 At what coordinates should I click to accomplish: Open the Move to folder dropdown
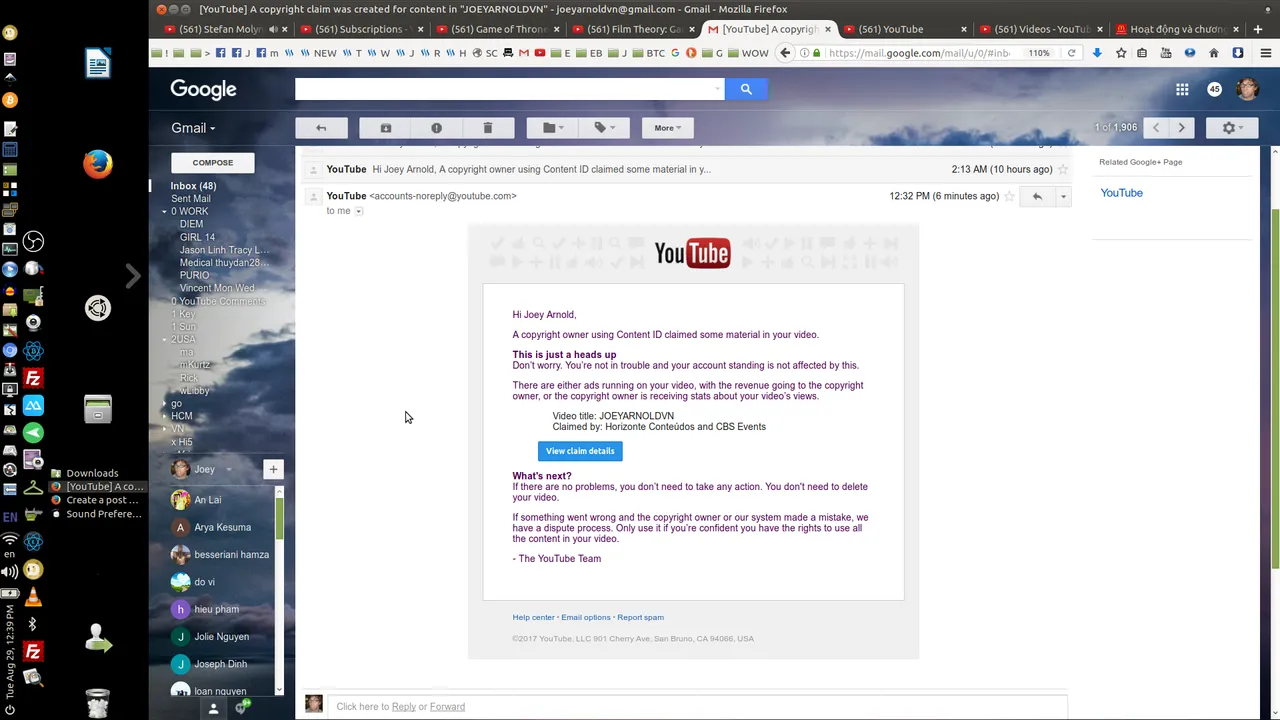553,128
